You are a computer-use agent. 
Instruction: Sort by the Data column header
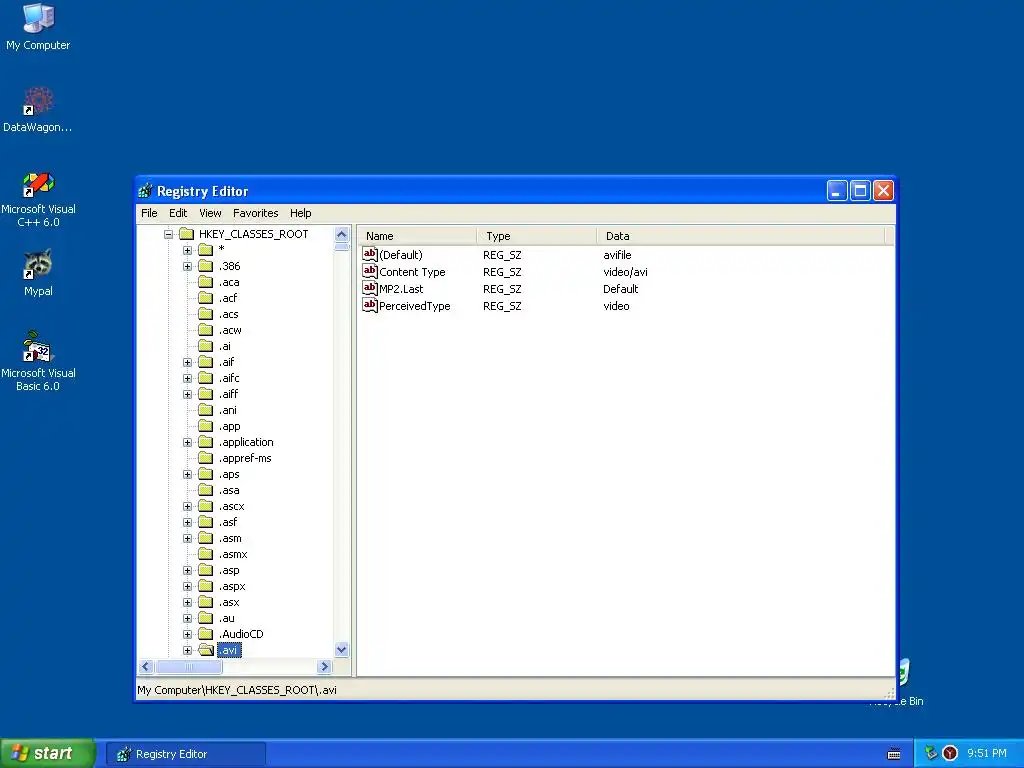click(741, 236)
